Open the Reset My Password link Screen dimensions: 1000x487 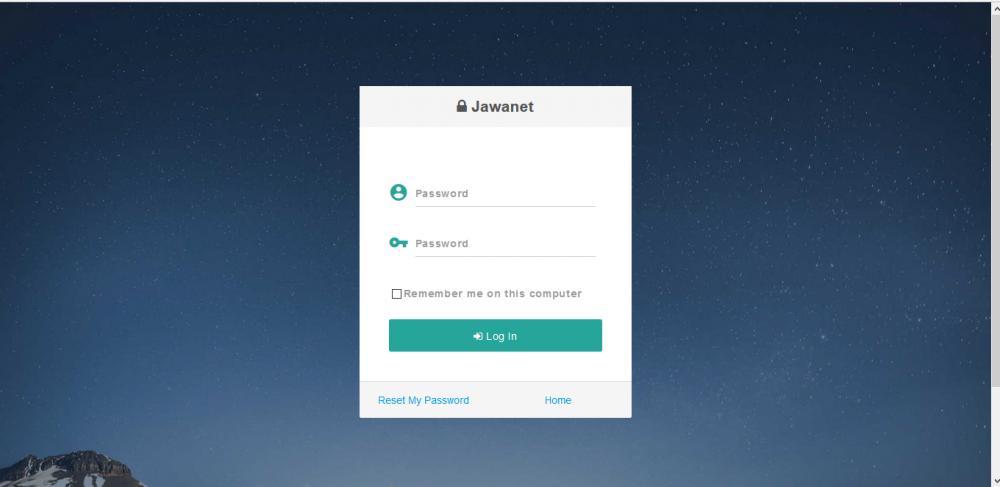423,400
